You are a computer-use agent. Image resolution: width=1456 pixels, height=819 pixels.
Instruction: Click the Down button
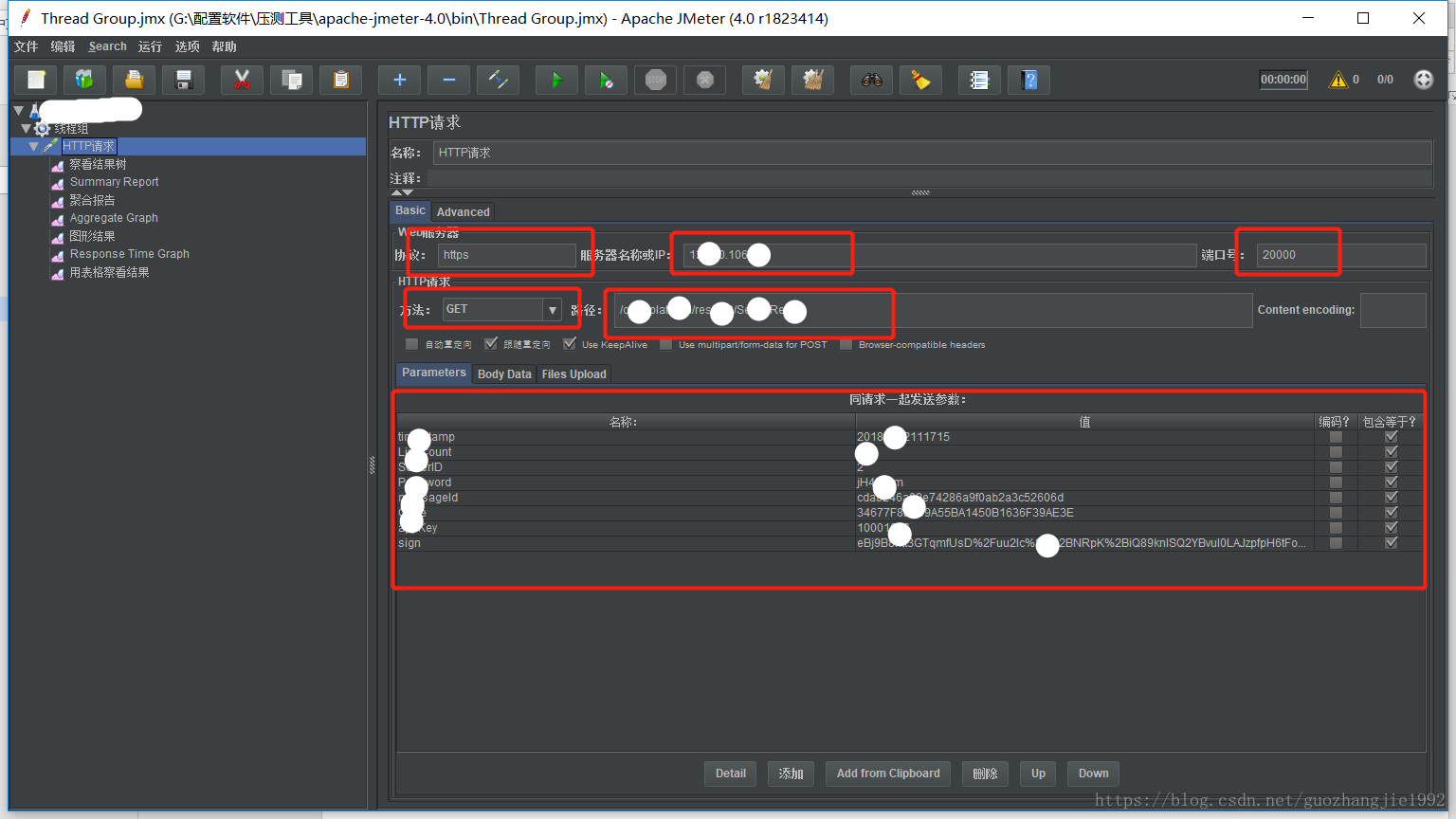point(1093,773)
